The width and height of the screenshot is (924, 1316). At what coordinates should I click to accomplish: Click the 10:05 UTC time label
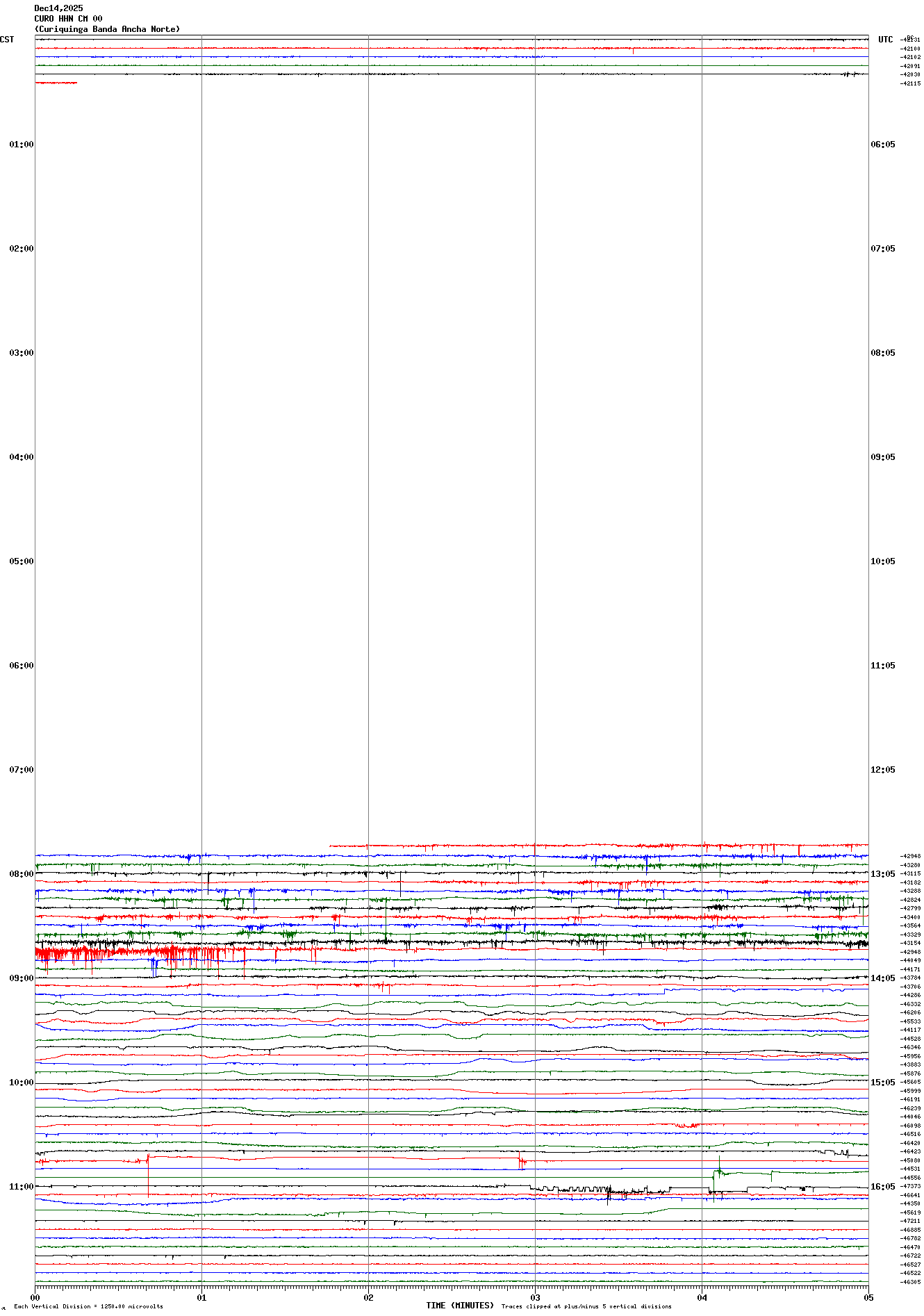click(882, 561)
